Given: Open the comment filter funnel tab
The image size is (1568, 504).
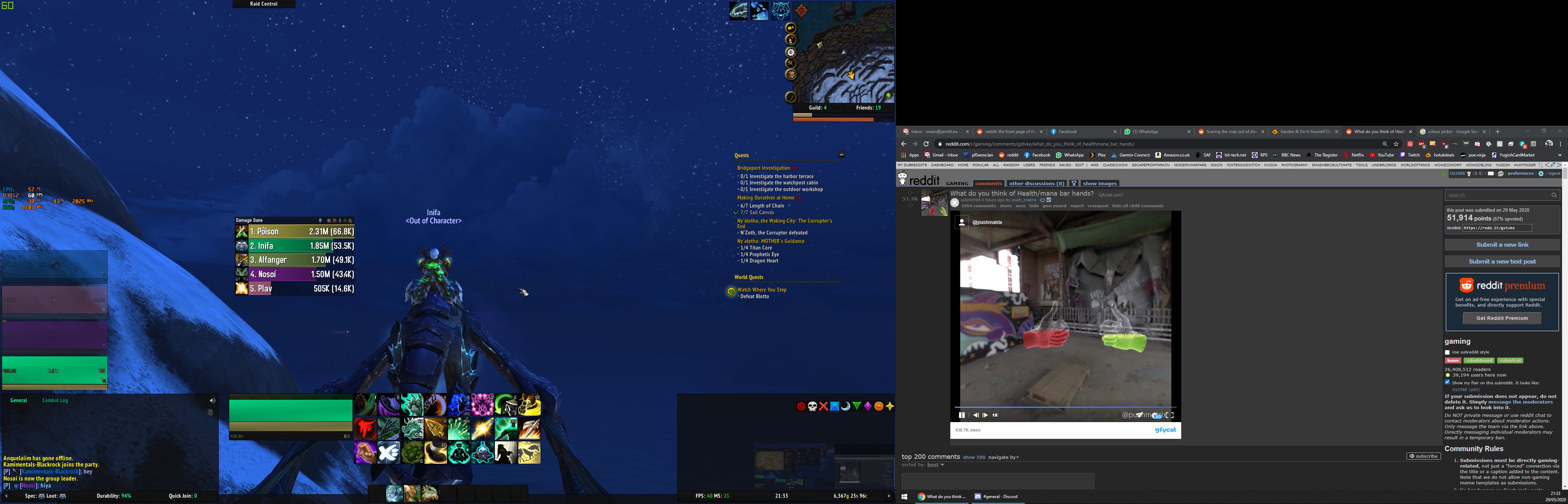Looking at the screenshot, I should 1074,183.
